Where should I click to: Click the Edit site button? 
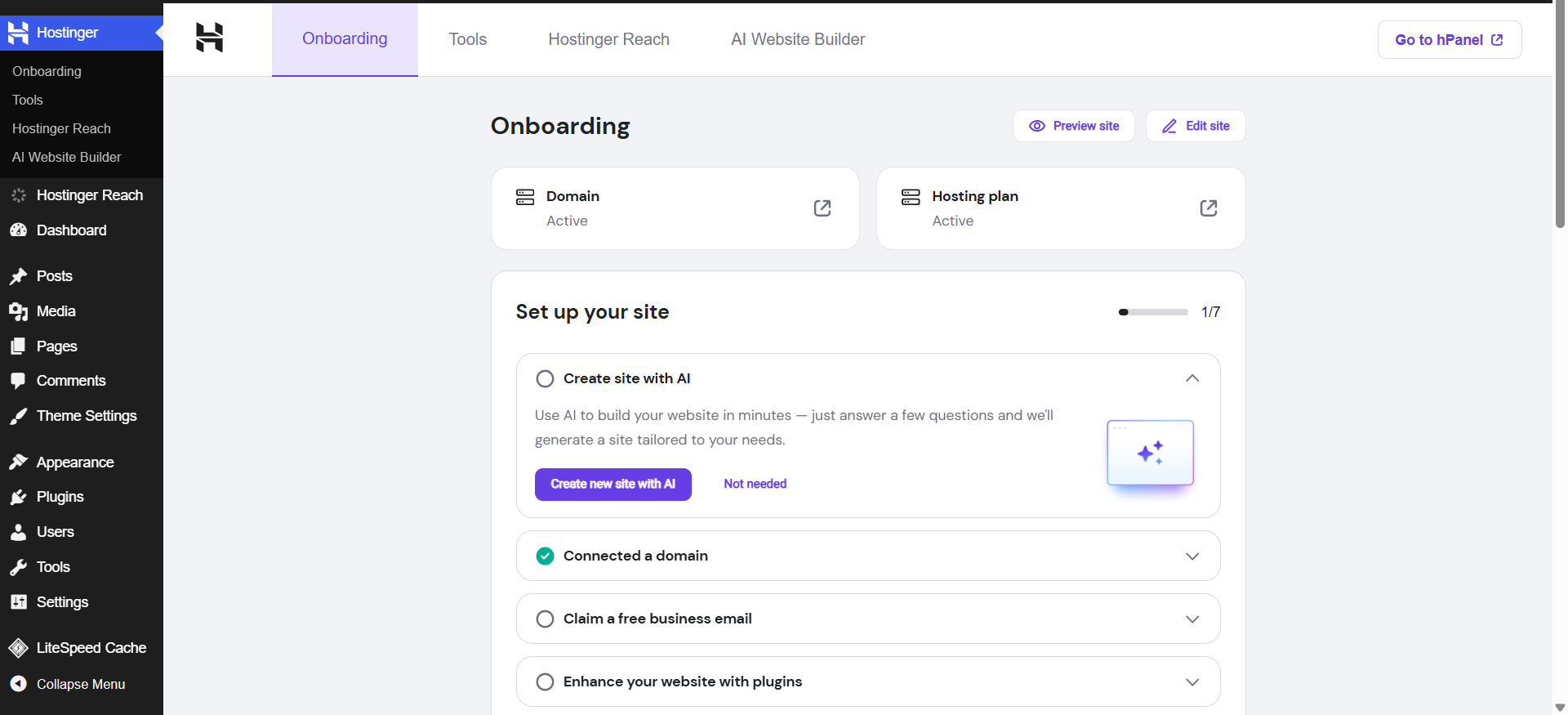click(x=1196, y=126)
